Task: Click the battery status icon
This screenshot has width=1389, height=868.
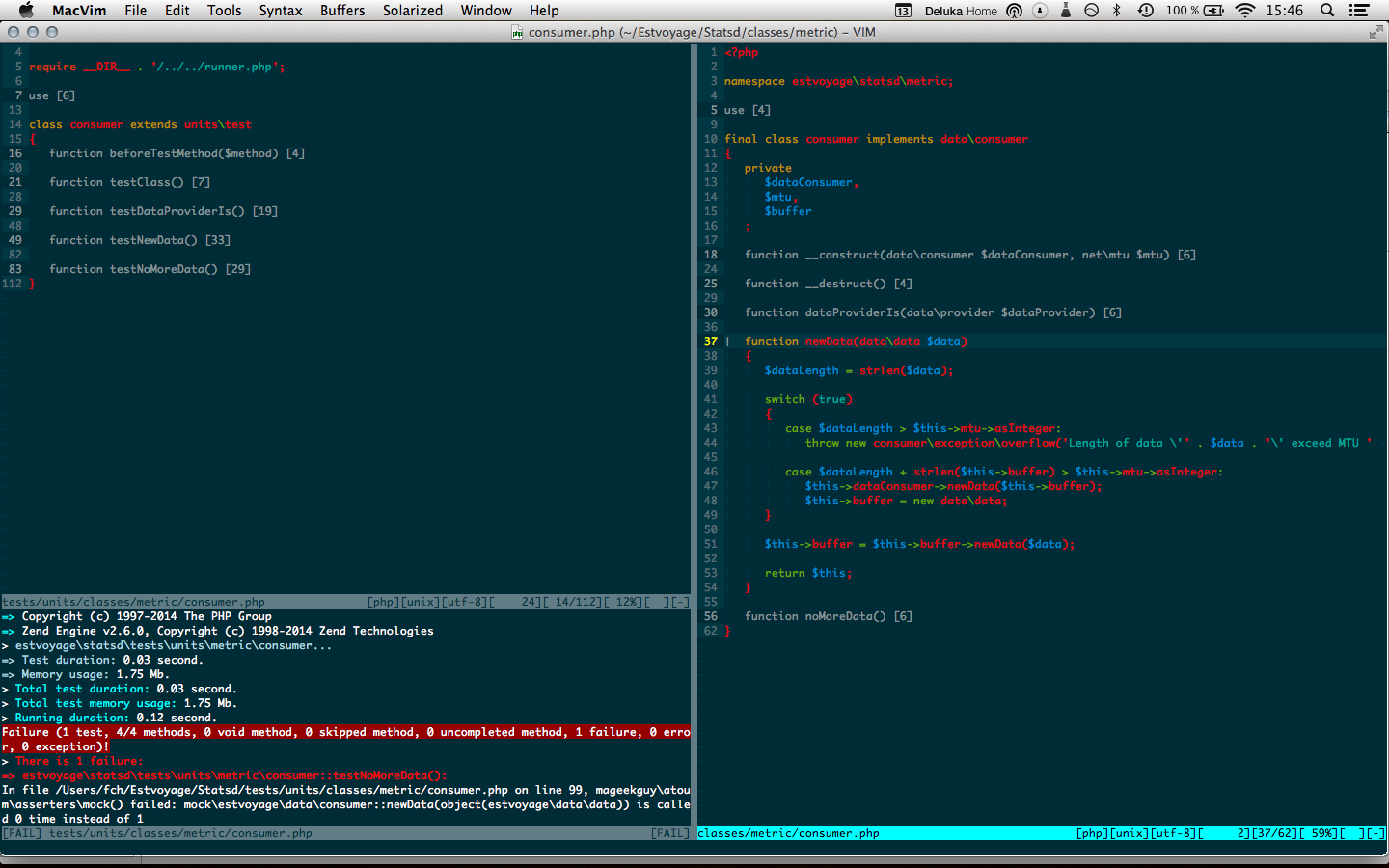Action: (1214, 11)
